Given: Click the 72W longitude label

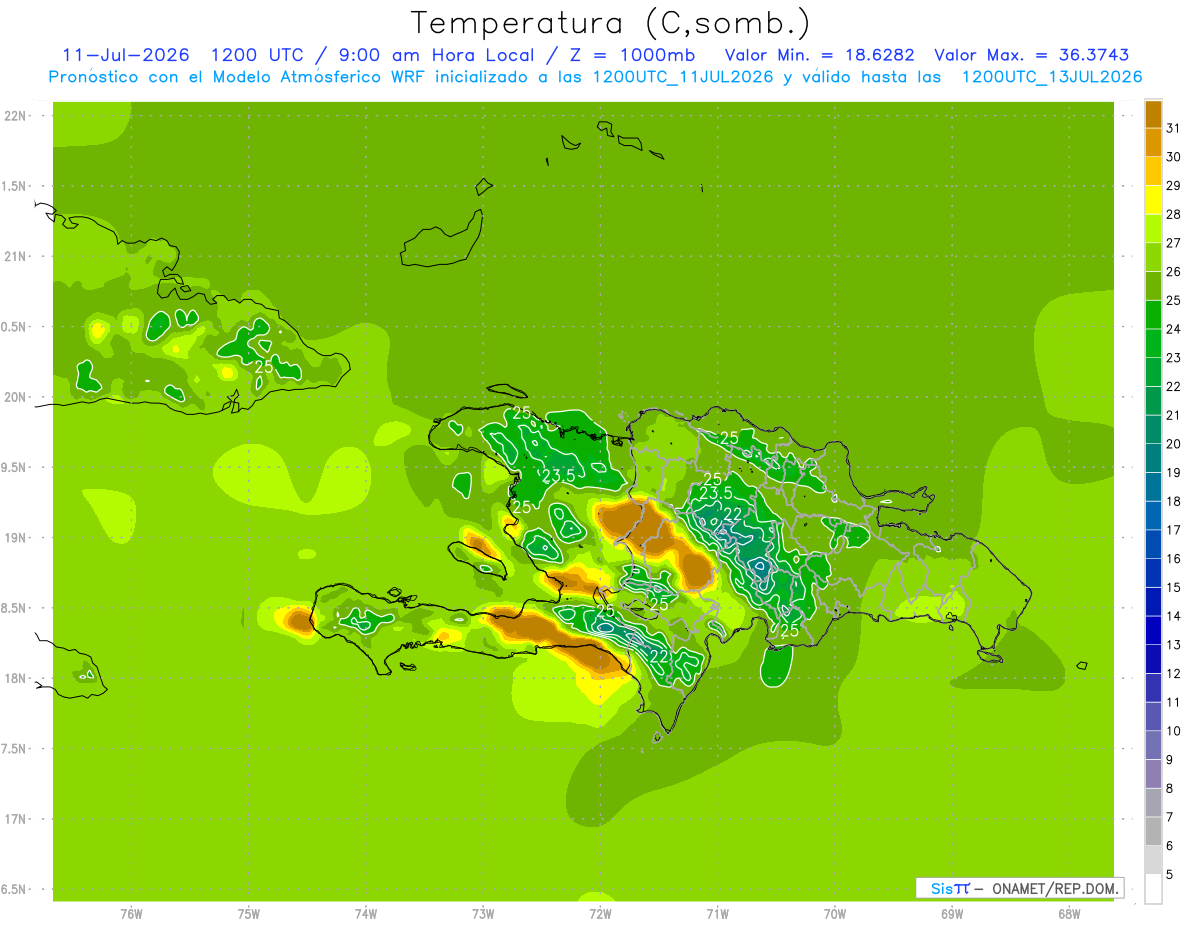Looking at the screenshot, I should [600, 913].
